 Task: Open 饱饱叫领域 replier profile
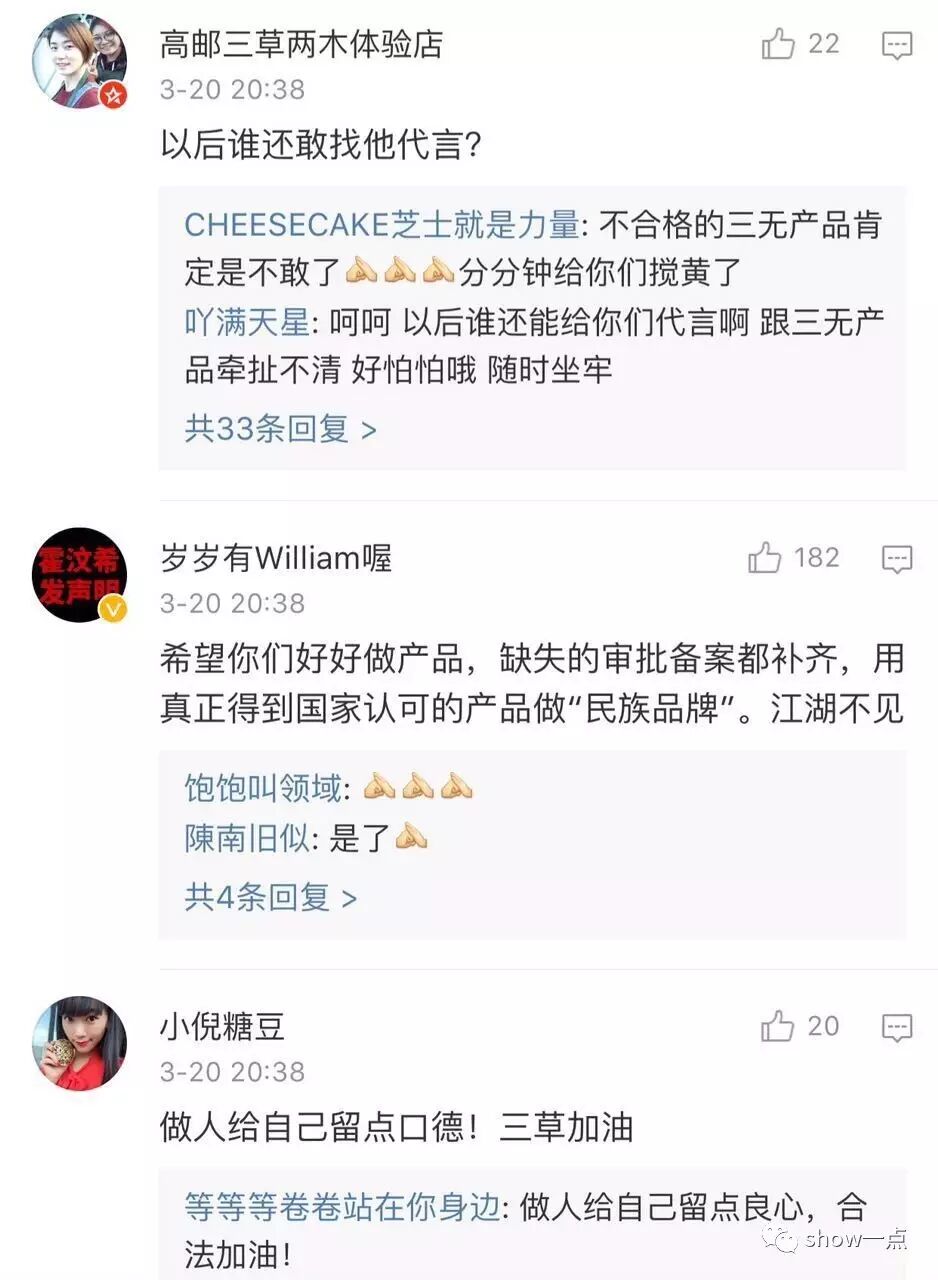(263, 788)
